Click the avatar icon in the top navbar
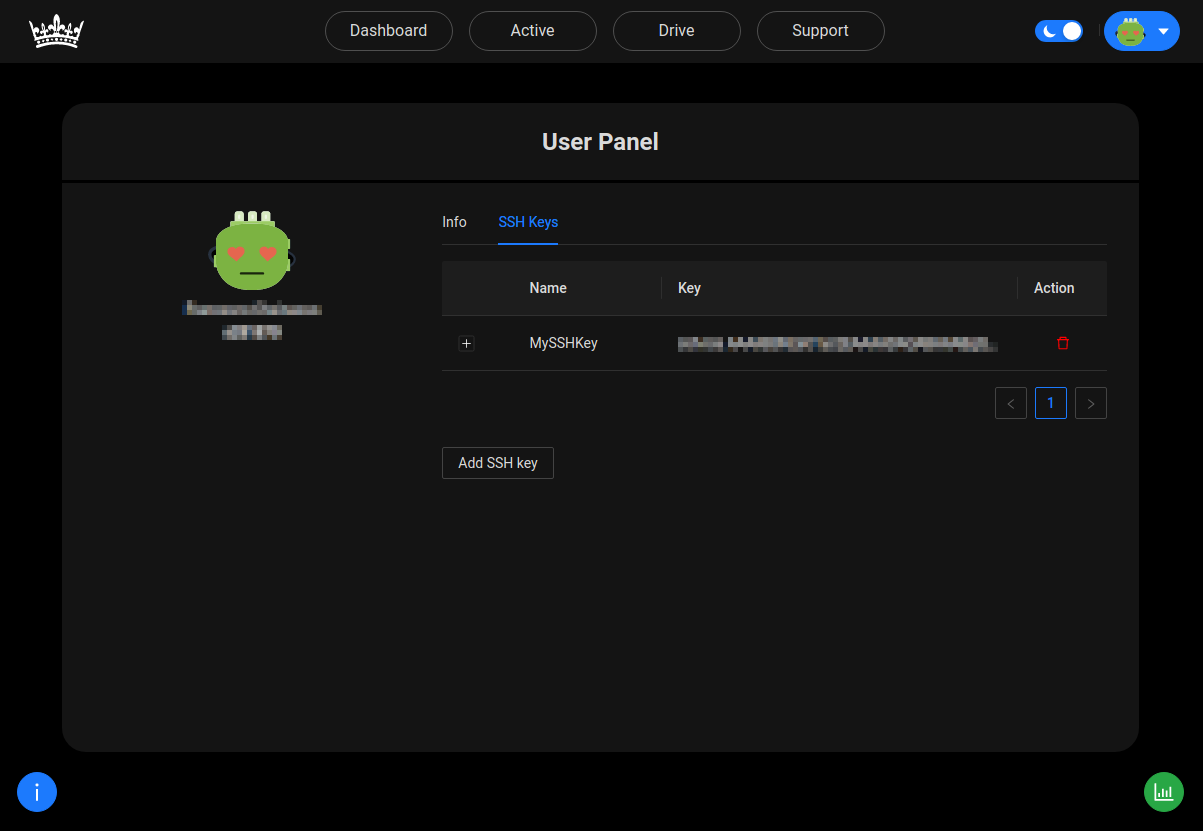This screenshot has width=1203, height=831. [1129, 31]
